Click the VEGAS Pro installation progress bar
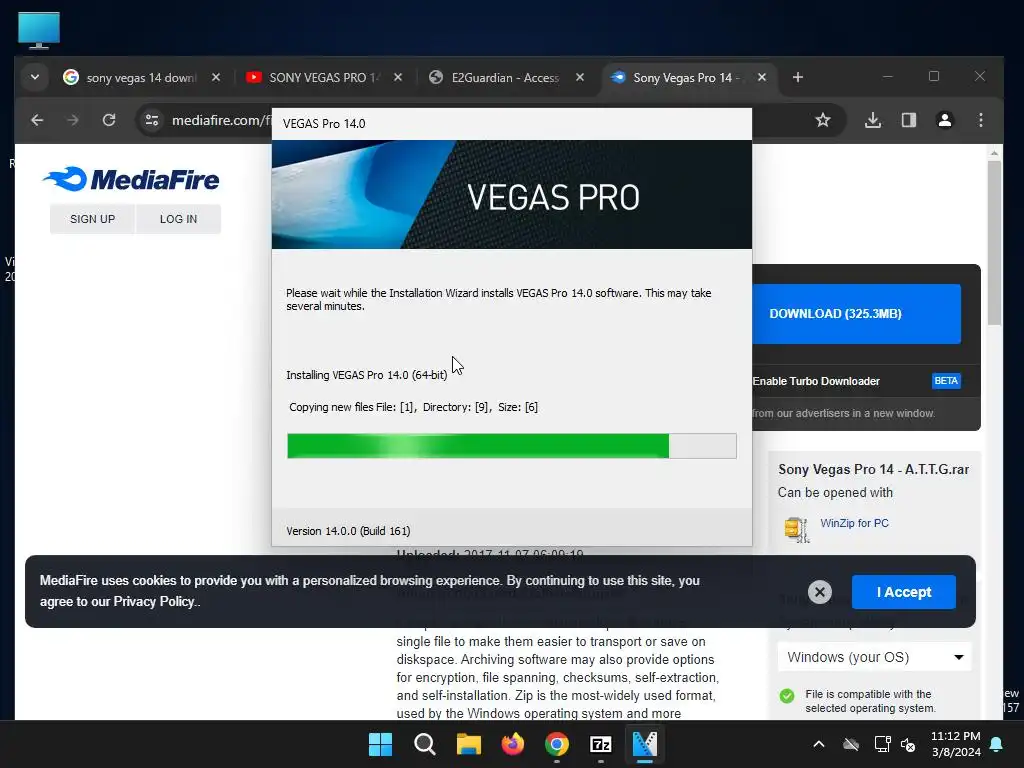The height and width of the screenshot is (768, 1024). [511, 446]
